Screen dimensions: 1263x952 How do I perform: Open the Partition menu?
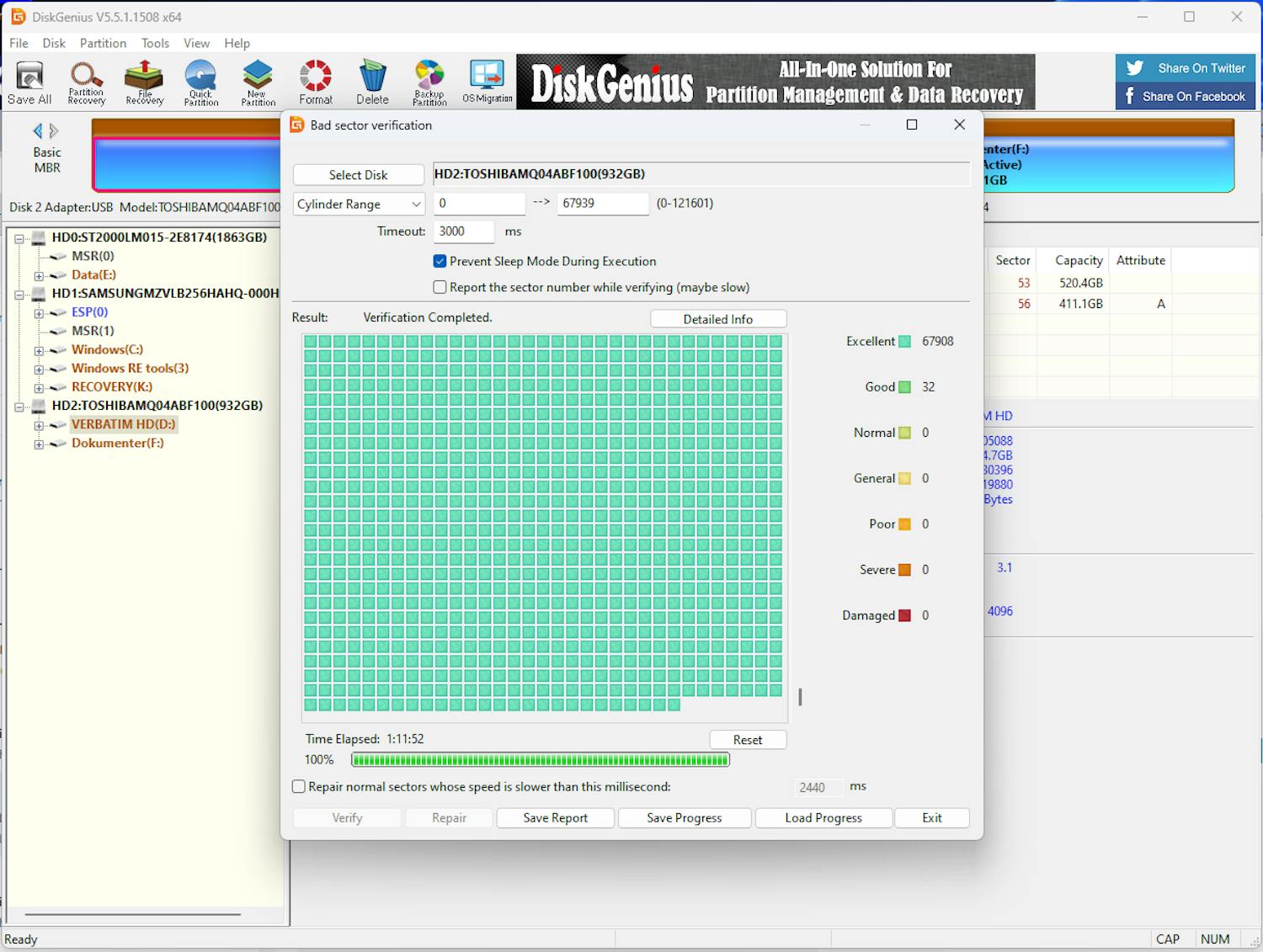point(103,44)
